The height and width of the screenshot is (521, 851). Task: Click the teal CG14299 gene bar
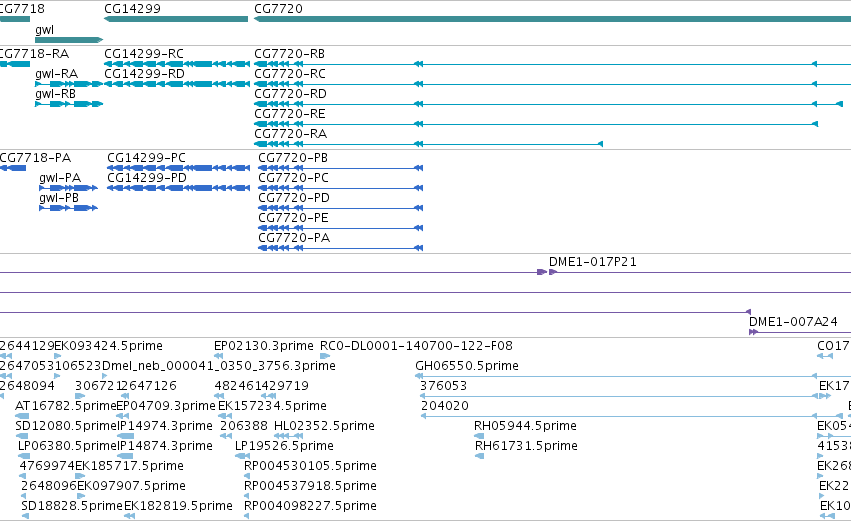click(176, 19)
